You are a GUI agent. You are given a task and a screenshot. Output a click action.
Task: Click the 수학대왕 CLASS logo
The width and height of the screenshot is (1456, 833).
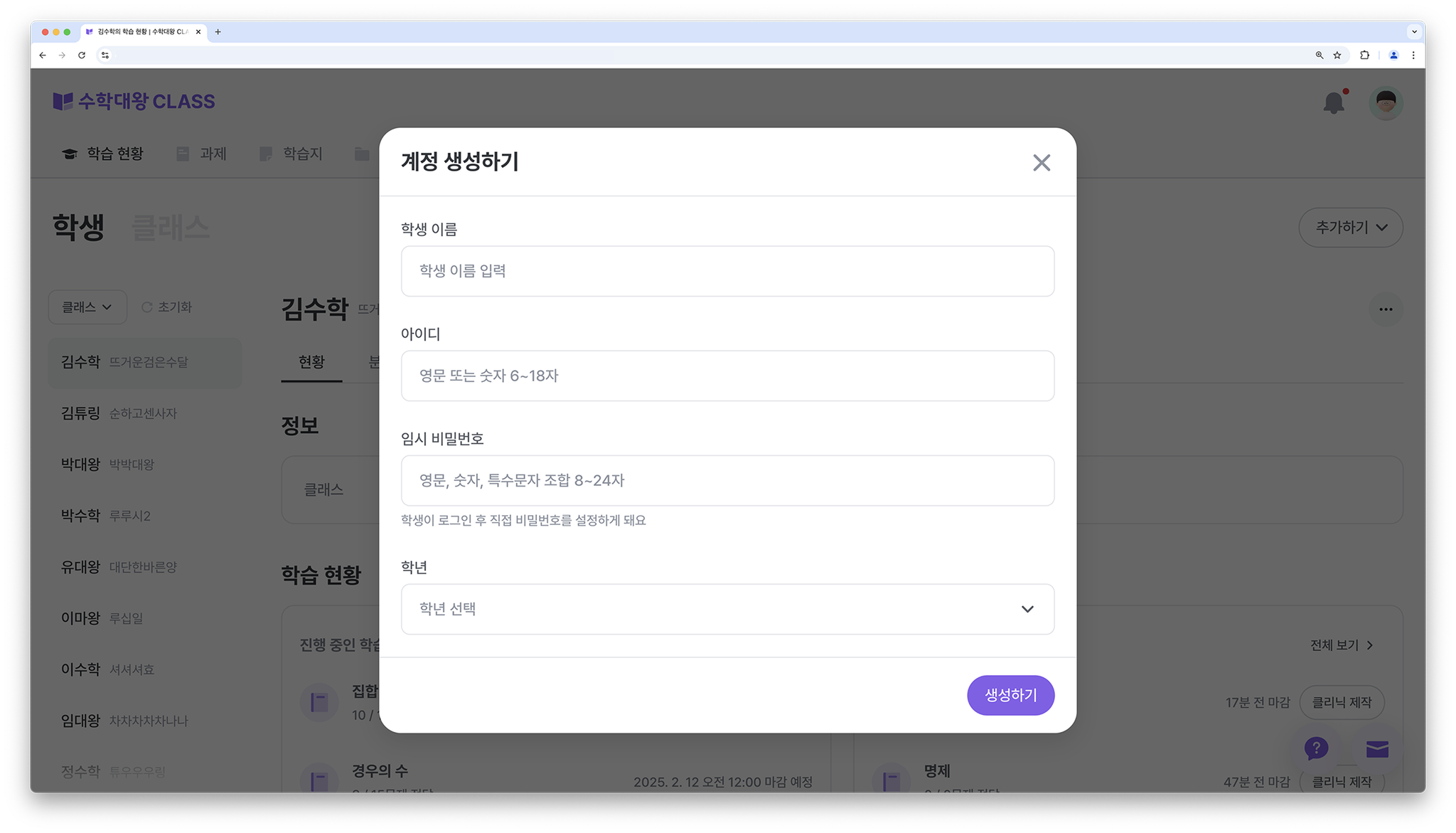[x=134, y=102]
